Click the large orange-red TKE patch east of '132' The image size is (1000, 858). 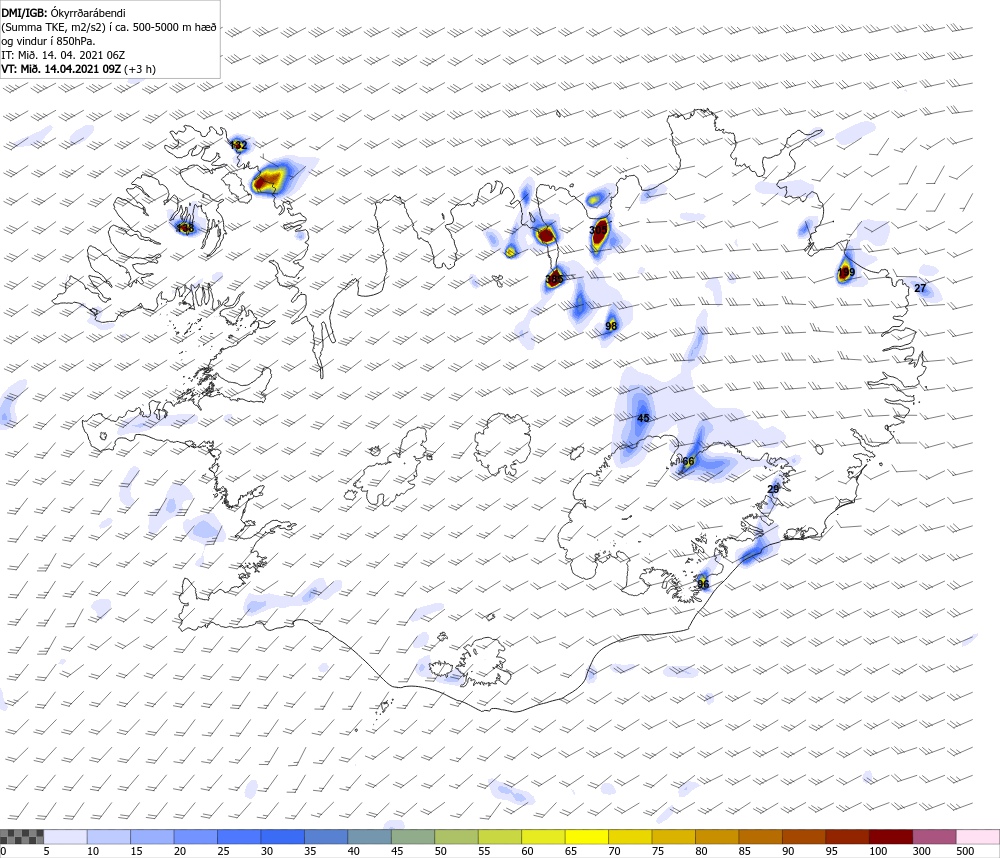click(x=269, y=181)
